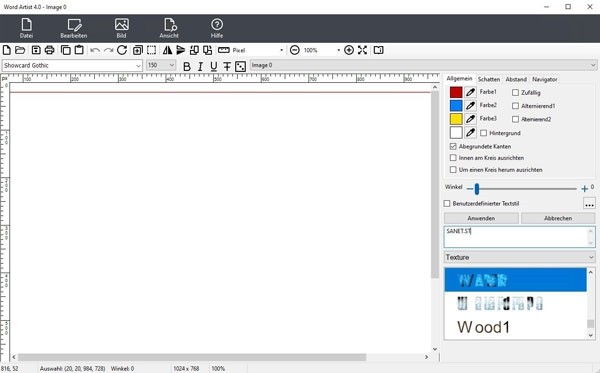
Task: Click the circular refresh arrow icon
Action: 122,50
